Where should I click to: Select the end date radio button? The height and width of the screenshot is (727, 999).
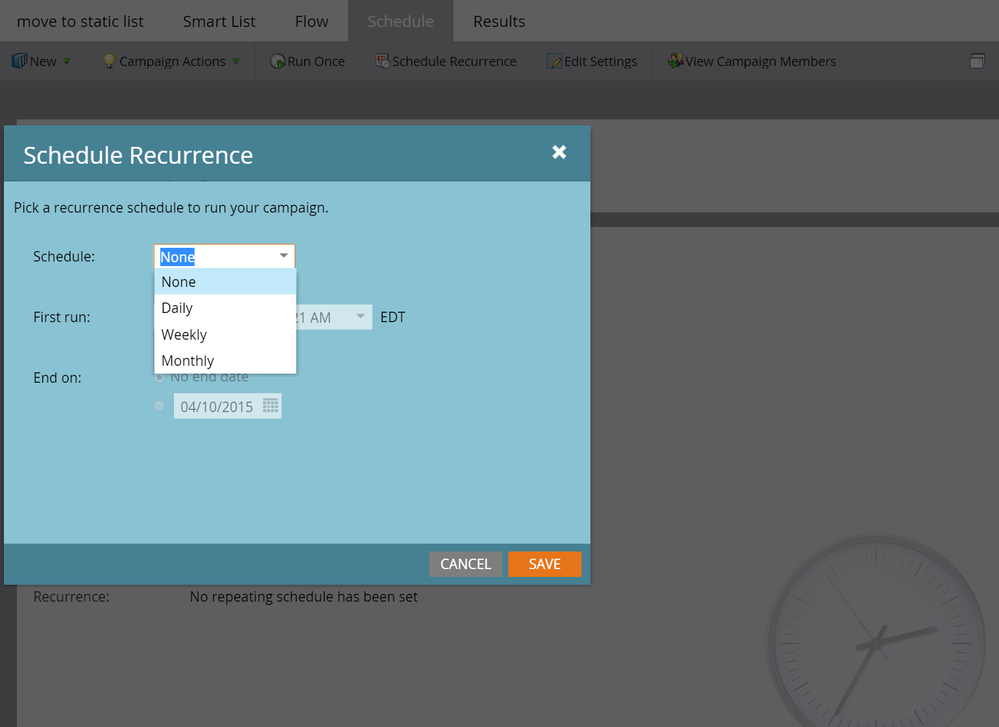tap(159, 406)
